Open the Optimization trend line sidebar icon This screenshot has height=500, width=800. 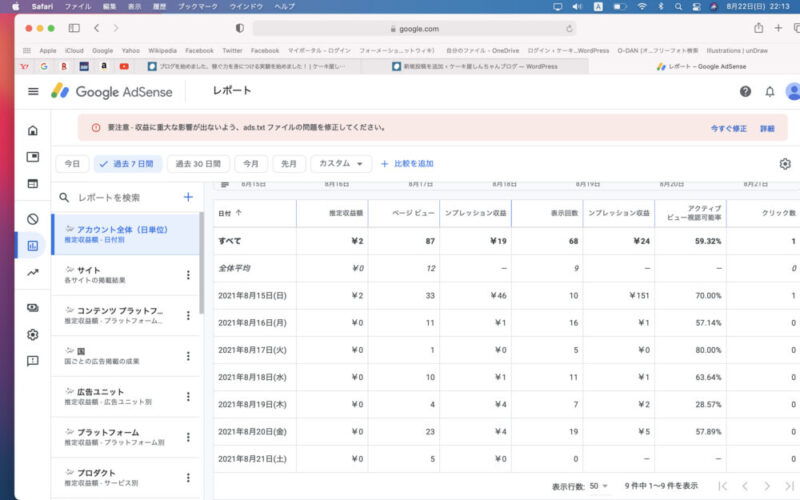pos(33,272)
